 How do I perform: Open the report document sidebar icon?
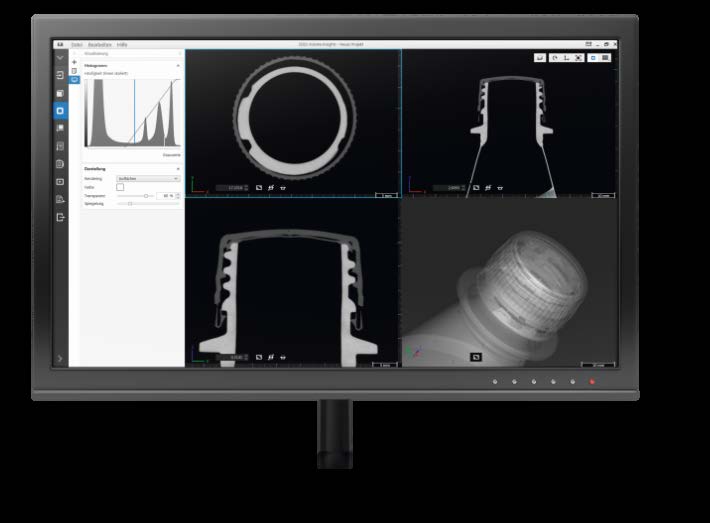(x=60, y=146)
